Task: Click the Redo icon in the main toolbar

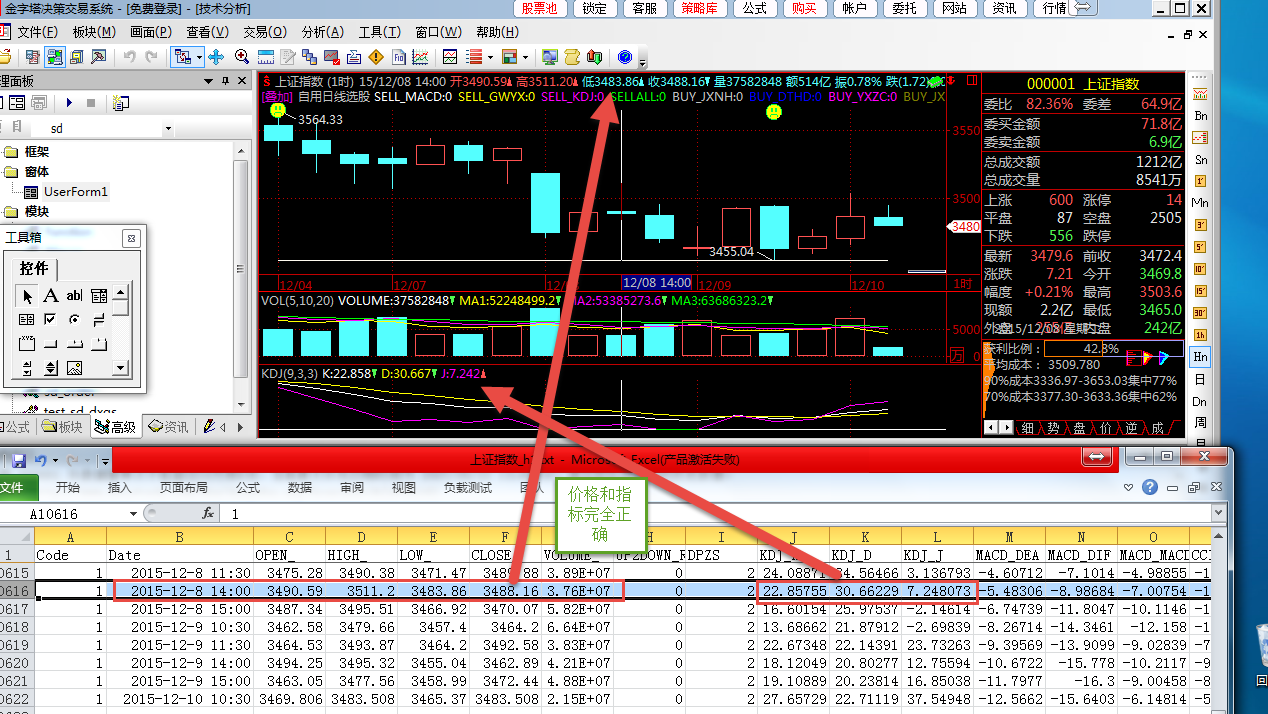Action: point(152,57)
